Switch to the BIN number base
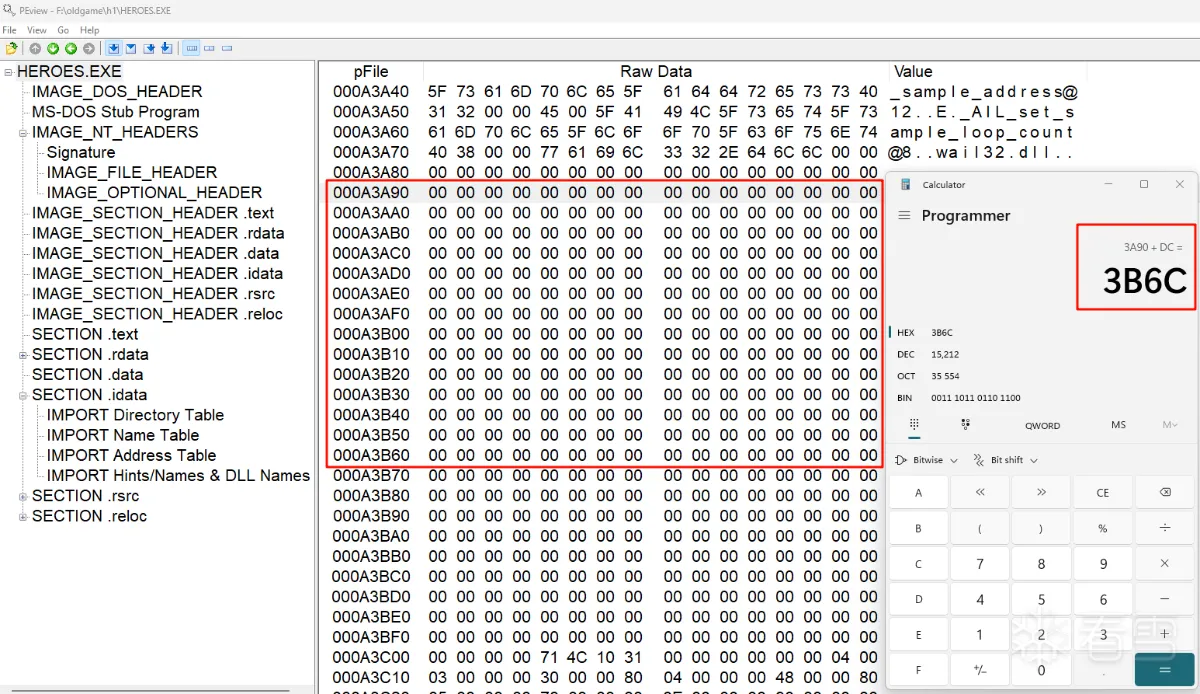This screenshot has height=694, width=1200. tap(905, 398)
